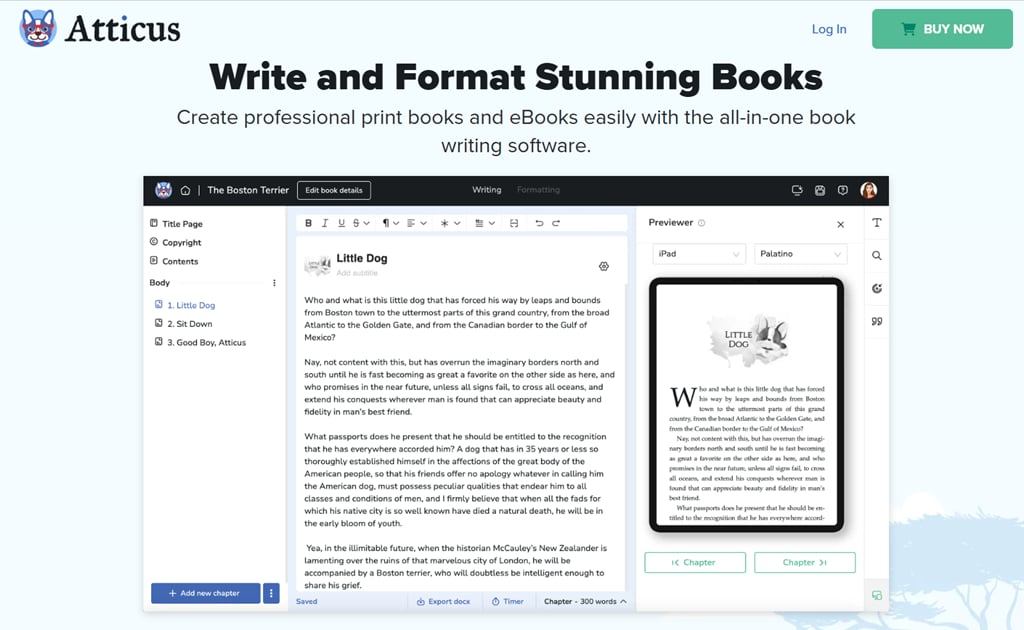Click Export docx in the status bar
Screen dimensions: 1024x630
pyautogui.click(x=443, y=601)
